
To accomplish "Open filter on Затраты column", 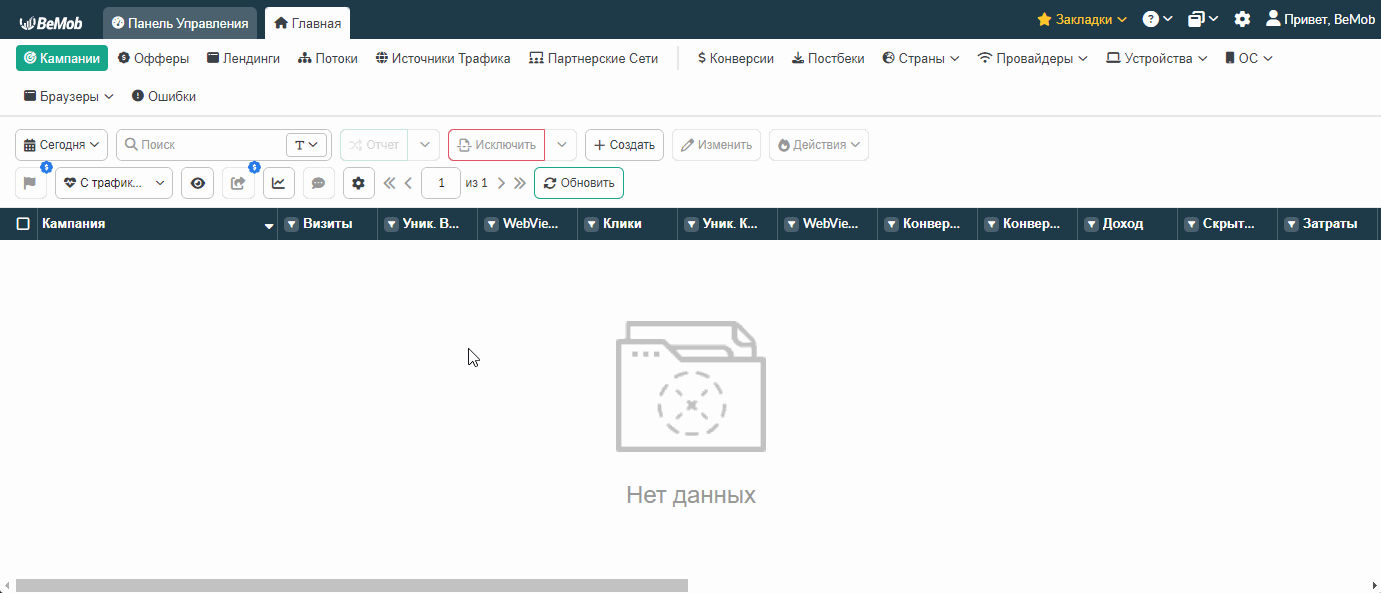I will tap(1291, 224).
